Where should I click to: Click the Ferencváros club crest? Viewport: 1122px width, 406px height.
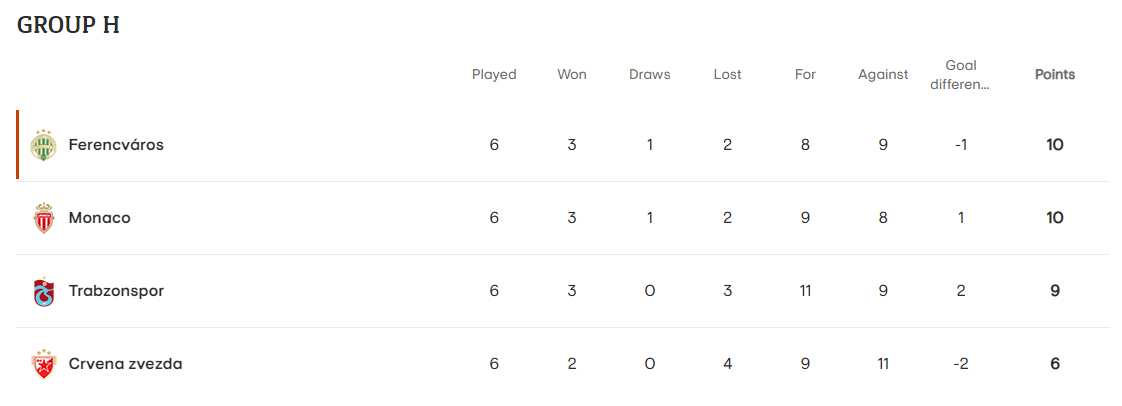pyautogui.click(x=42, y=145)
